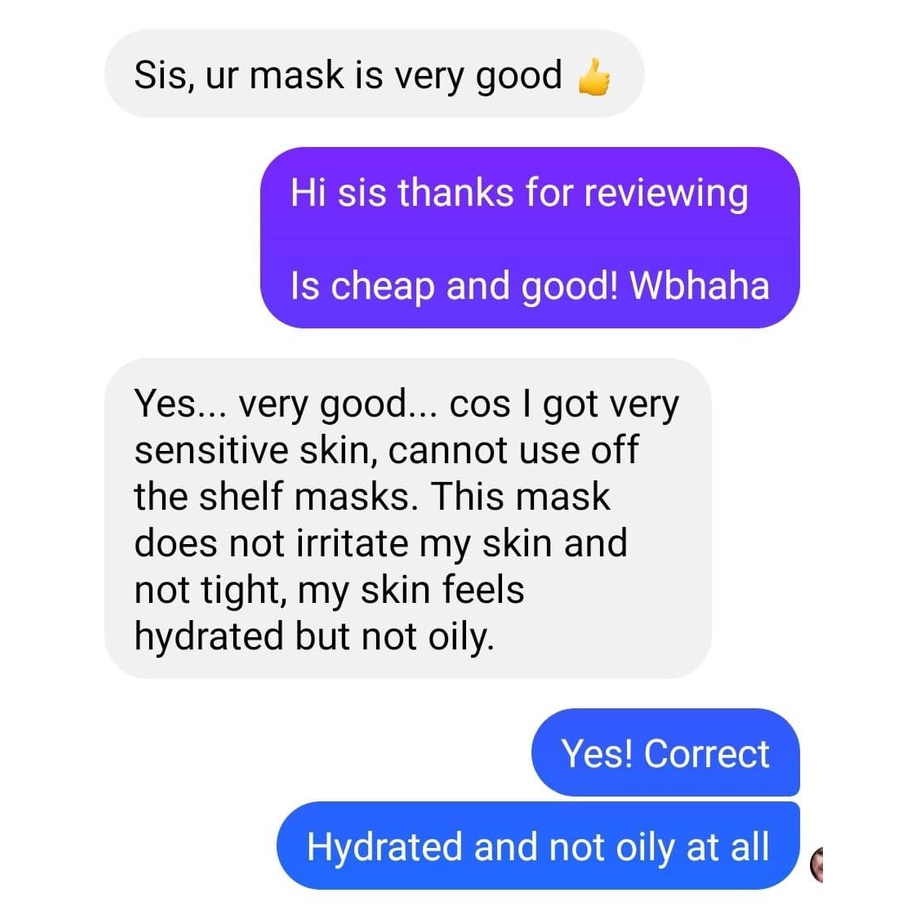The width and height of the screenshot is (906, 906).
Task: Click the word 'Correct' in blue bubble
Action: 707,753
